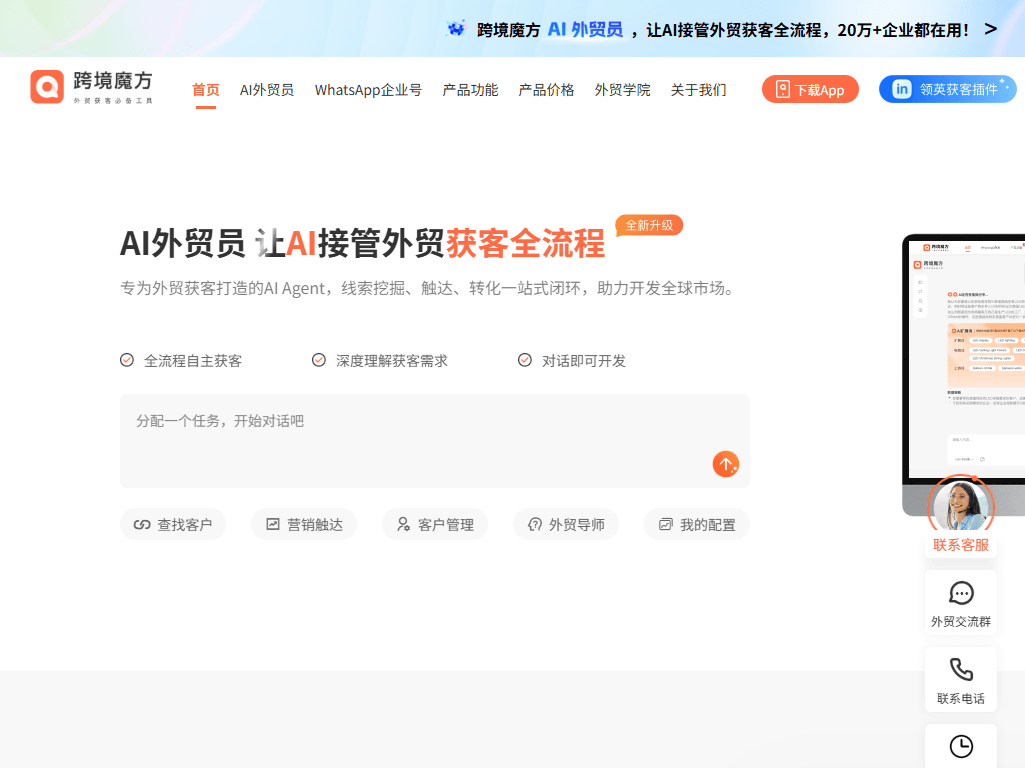Open the 关于我们 menu item
1025x768 pixels.
pyautogui.click(x=698, y=90)
